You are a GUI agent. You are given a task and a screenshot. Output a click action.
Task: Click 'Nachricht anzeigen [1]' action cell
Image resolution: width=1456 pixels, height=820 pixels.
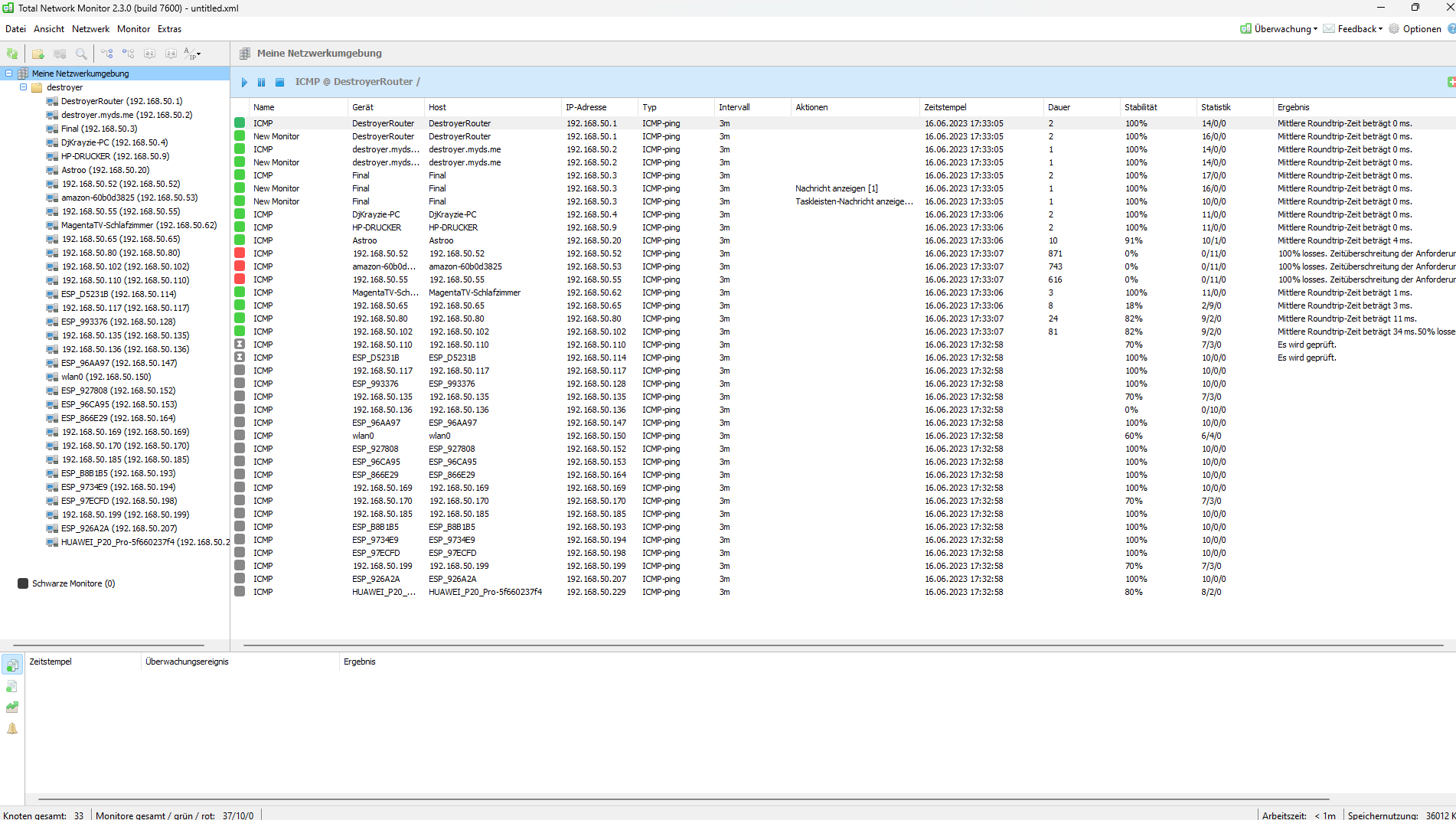(837, 188)
